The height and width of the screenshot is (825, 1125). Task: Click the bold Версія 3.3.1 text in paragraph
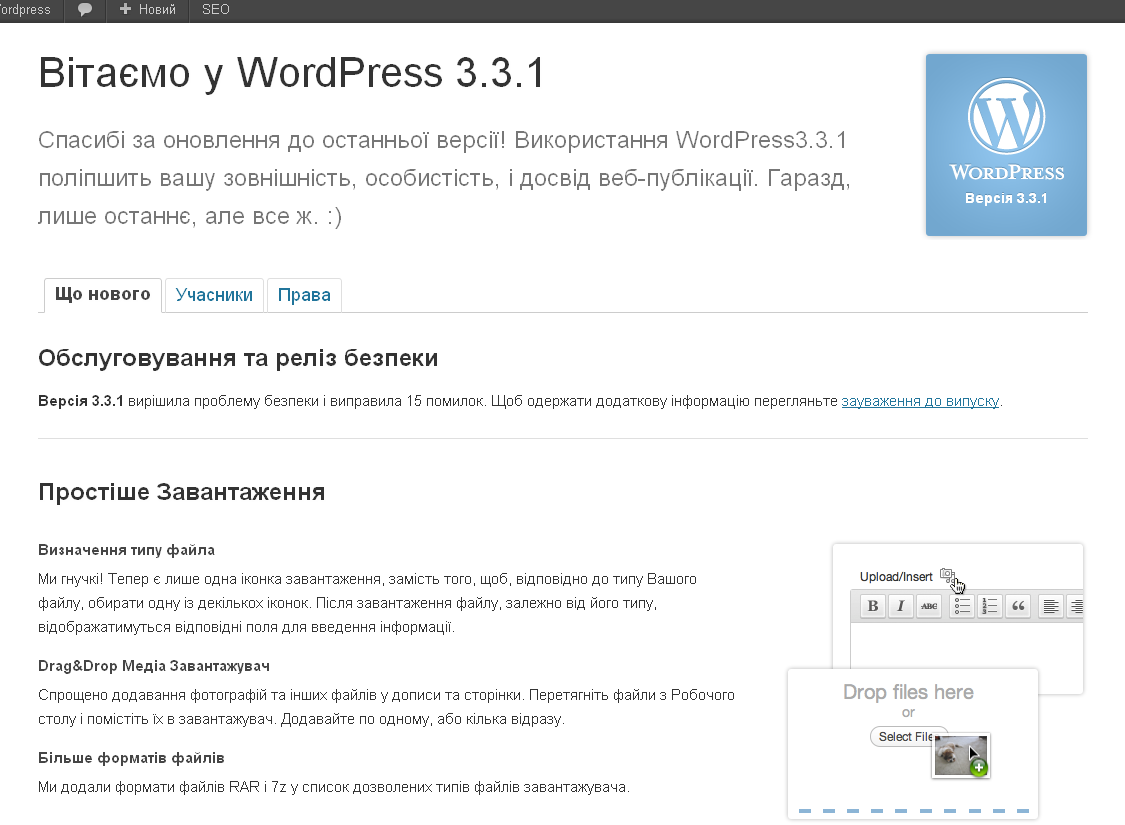click(x=80, y=401)
